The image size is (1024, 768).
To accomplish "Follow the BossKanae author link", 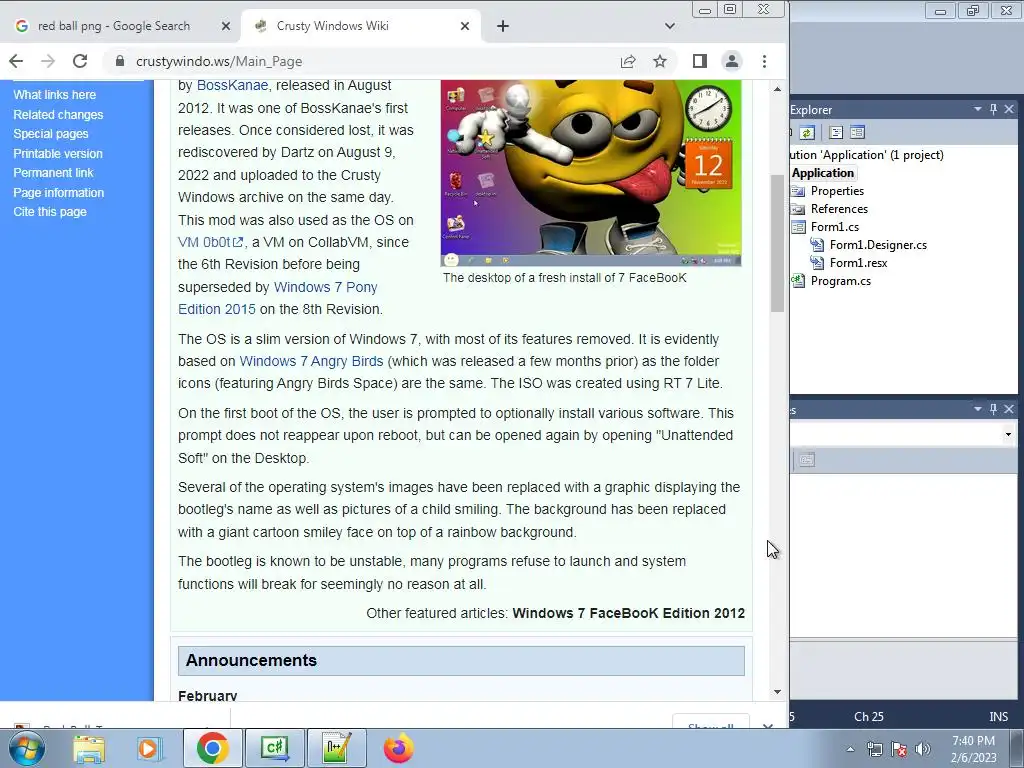I will pos(232,86).
